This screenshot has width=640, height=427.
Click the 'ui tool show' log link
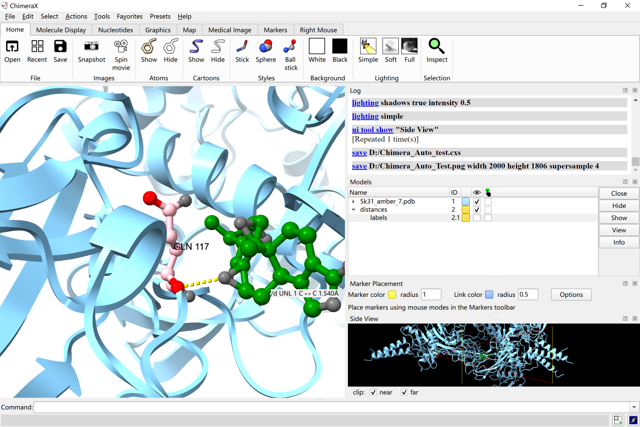372,129
